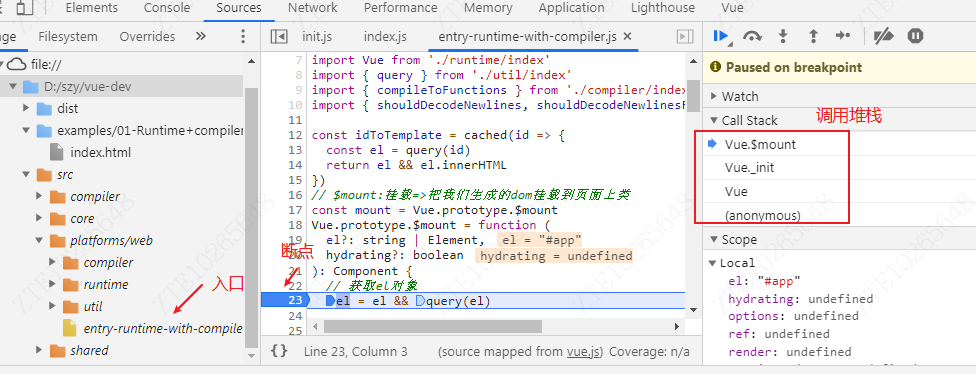Click the navigator pane vertical scrollbar
The height and width of the screenshot is (374, 976).
251,218
